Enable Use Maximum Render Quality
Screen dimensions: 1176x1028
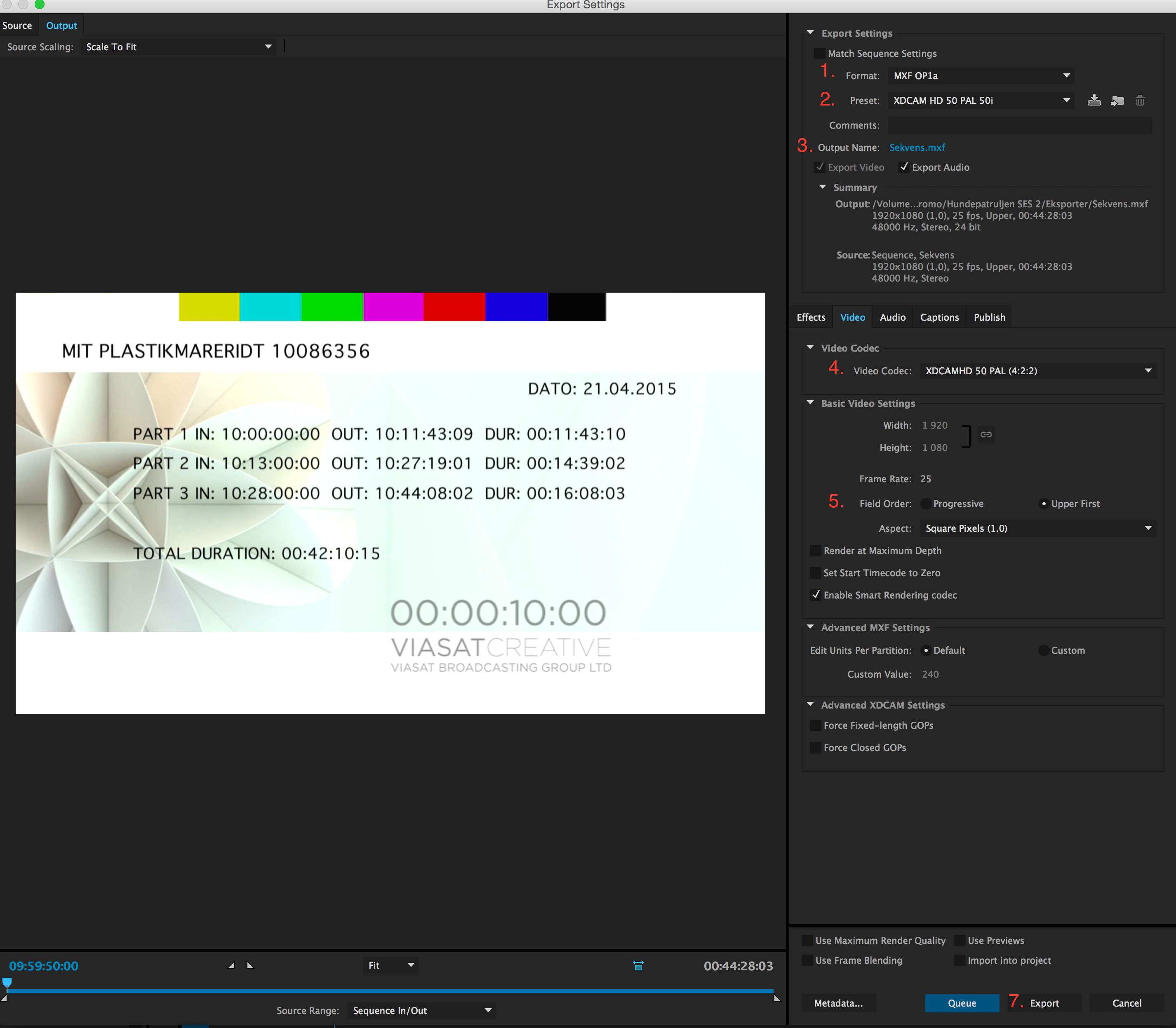click(807, 940)
